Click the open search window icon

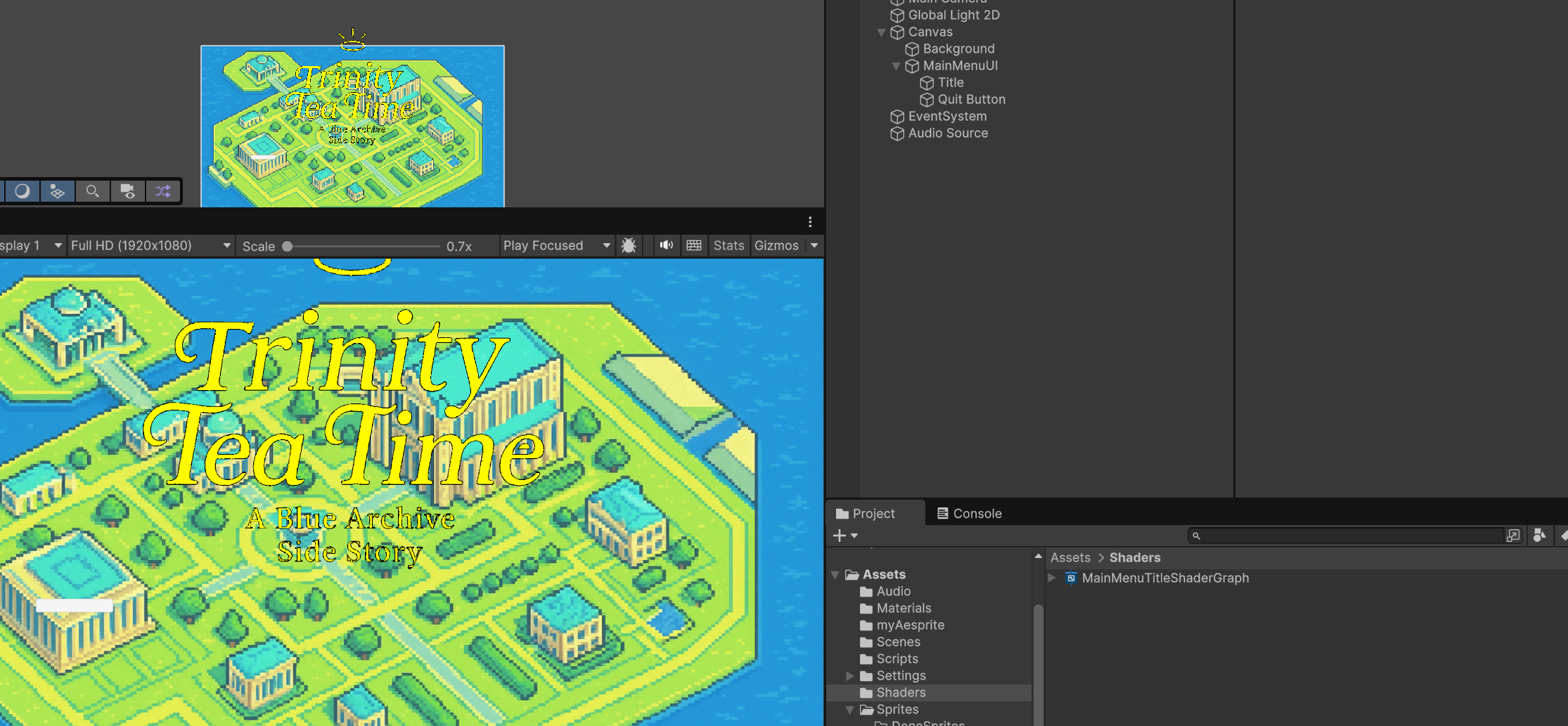point(1513,536)
